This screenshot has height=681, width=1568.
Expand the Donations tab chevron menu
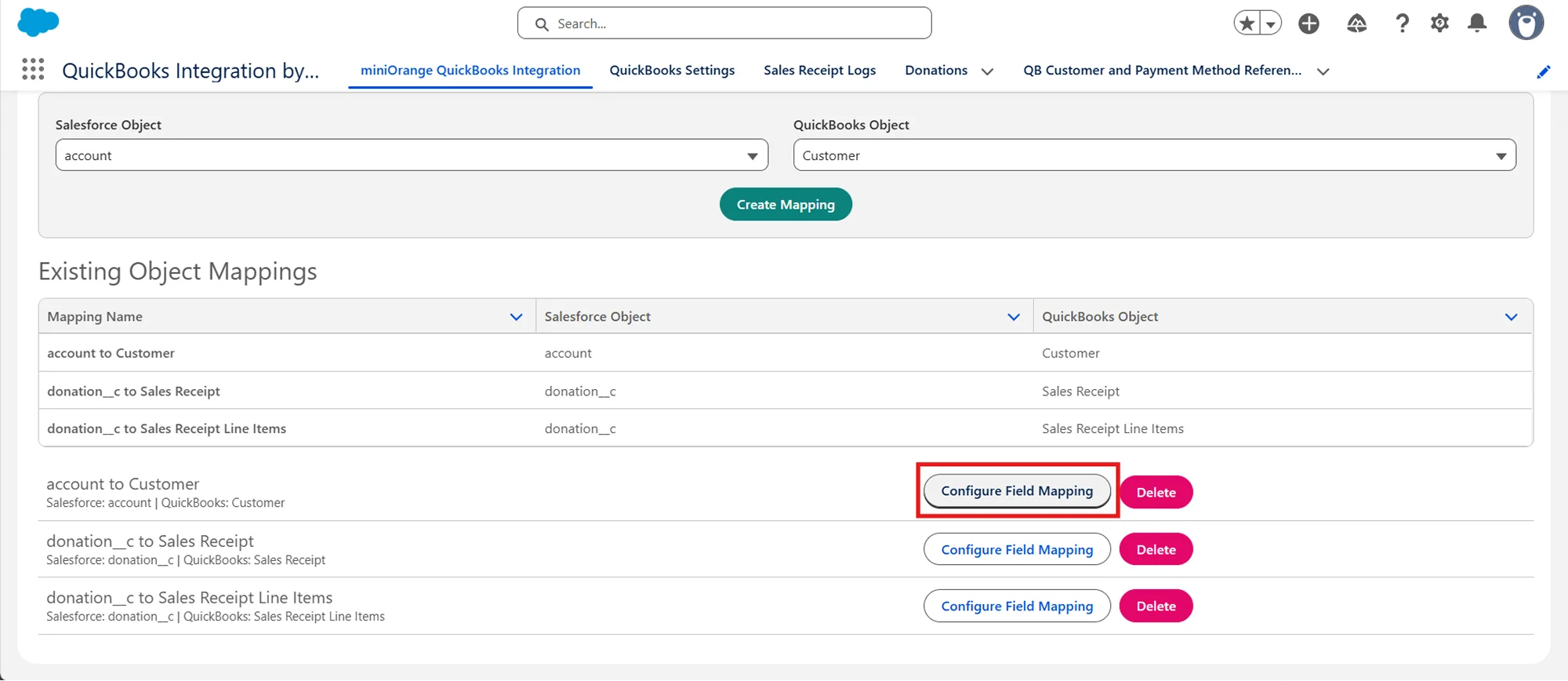(987, 71)
